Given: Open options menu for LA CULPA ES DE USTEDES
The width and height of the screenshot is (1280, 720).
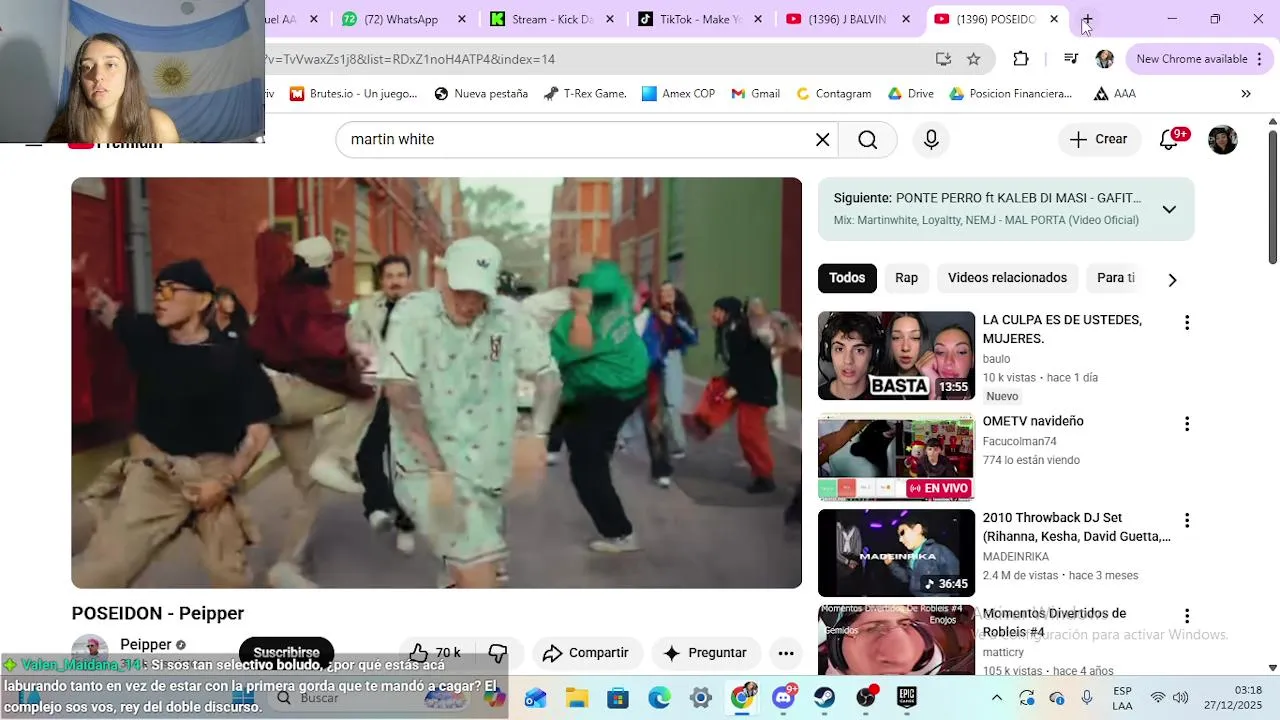Looking at the screenshot, I should pyautogui.click(x=1187, y=323).
